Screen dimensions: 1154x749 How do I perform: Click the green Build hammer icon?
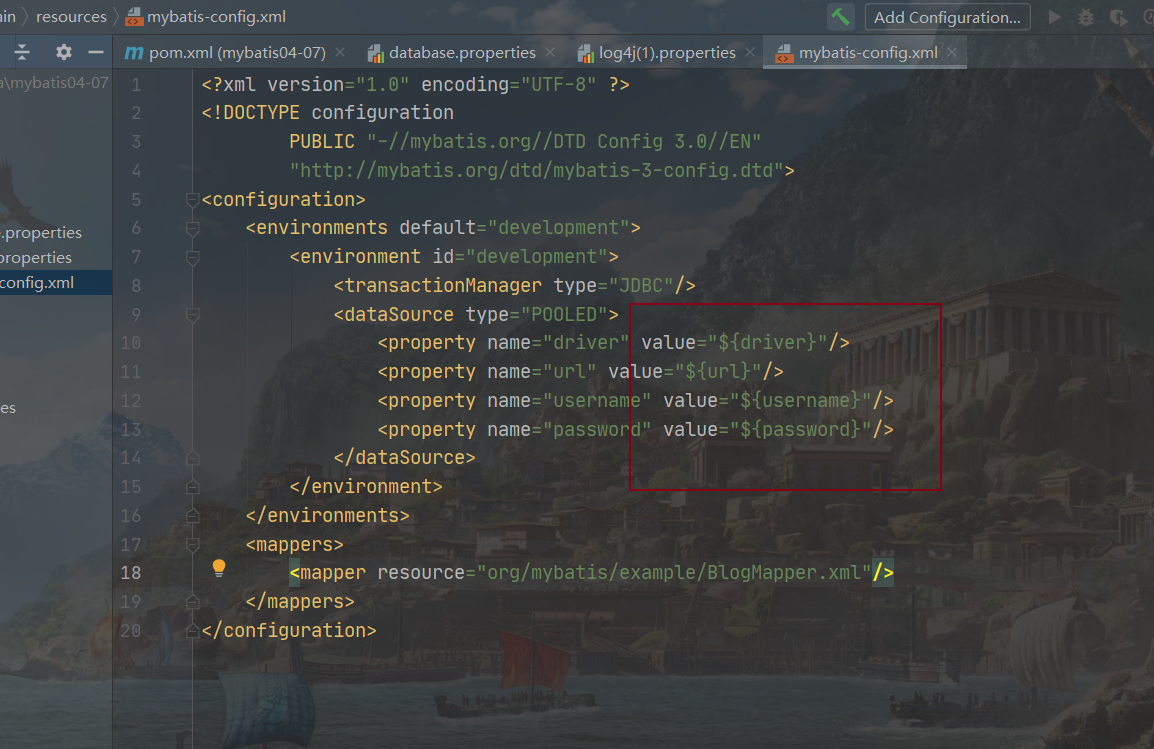coord(840,16)
